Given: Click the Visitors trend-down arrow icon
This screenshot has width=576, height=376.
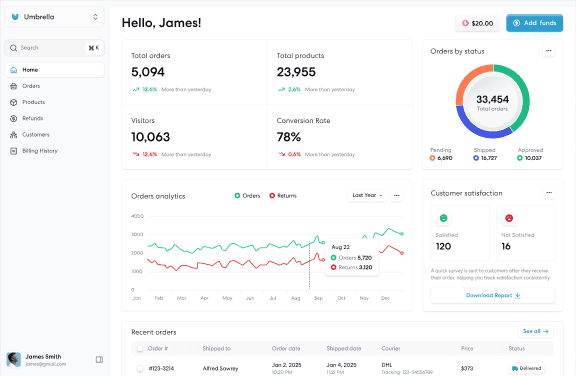Looking at the screenshot, I should (136, 154).
